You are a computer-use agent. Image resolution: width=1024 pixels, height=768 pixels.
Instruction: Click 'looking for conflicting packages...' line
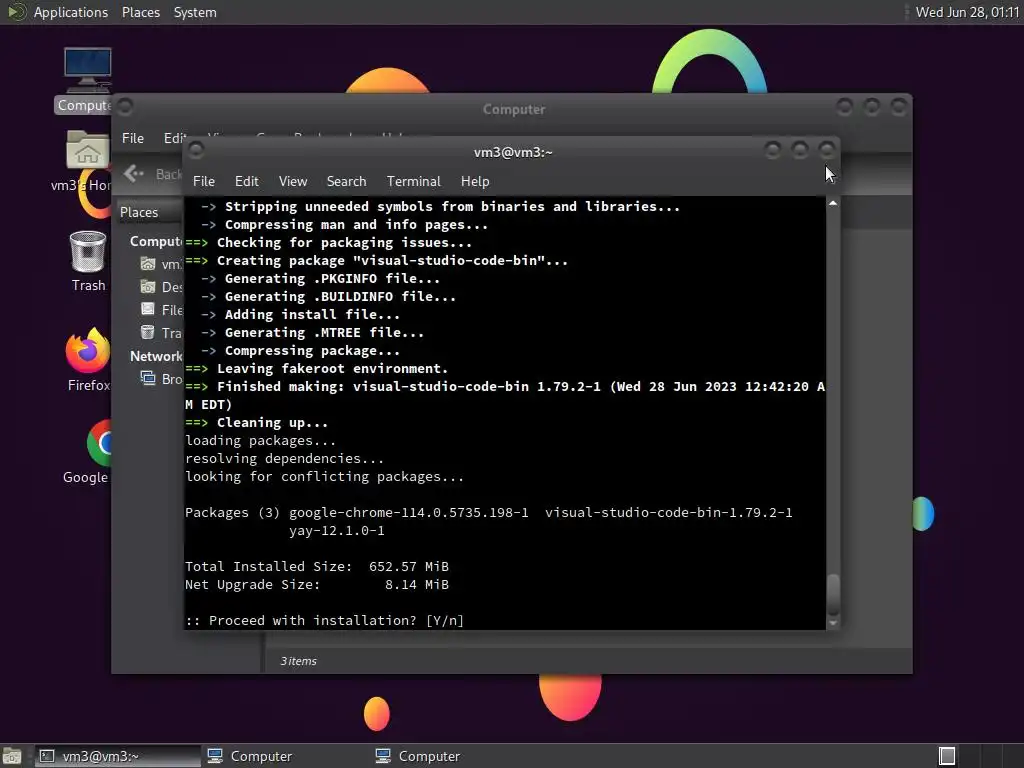[x=325, y=477]
